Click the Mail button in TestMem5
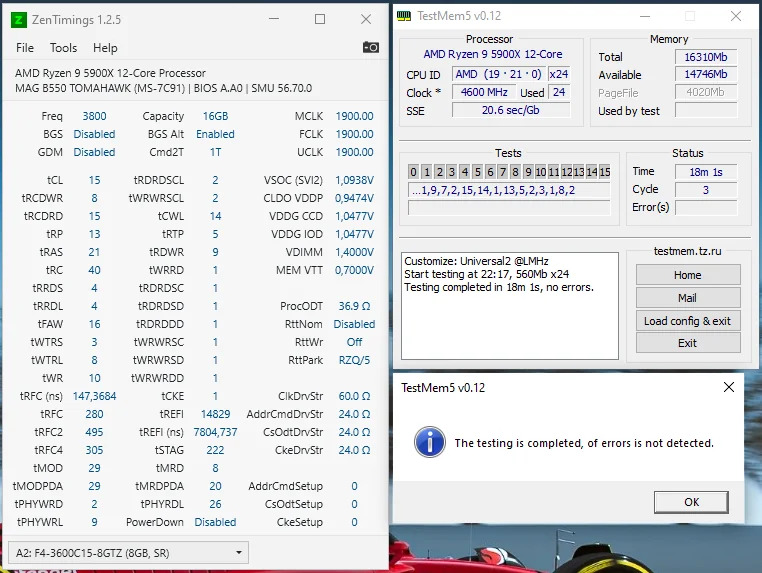 (x=687, y=298)
